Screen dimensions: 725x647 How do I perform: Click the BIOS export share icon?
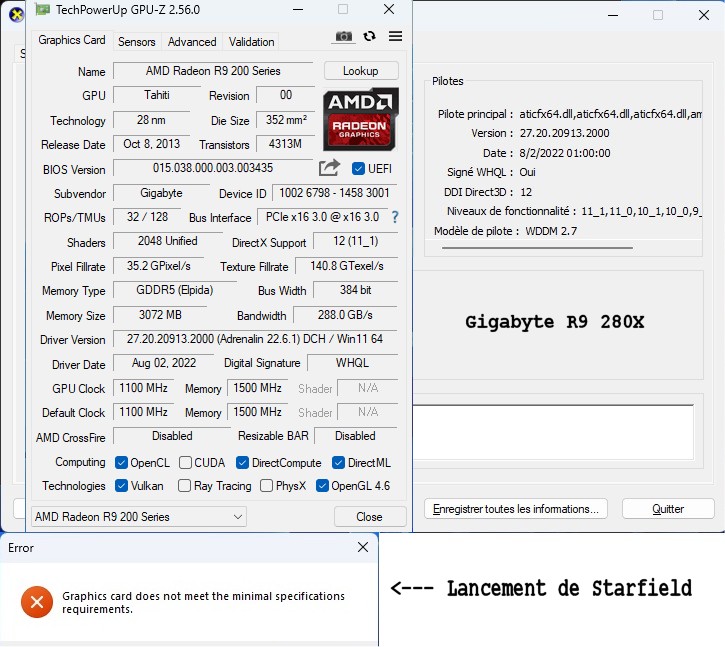click(x=329, y=167)
